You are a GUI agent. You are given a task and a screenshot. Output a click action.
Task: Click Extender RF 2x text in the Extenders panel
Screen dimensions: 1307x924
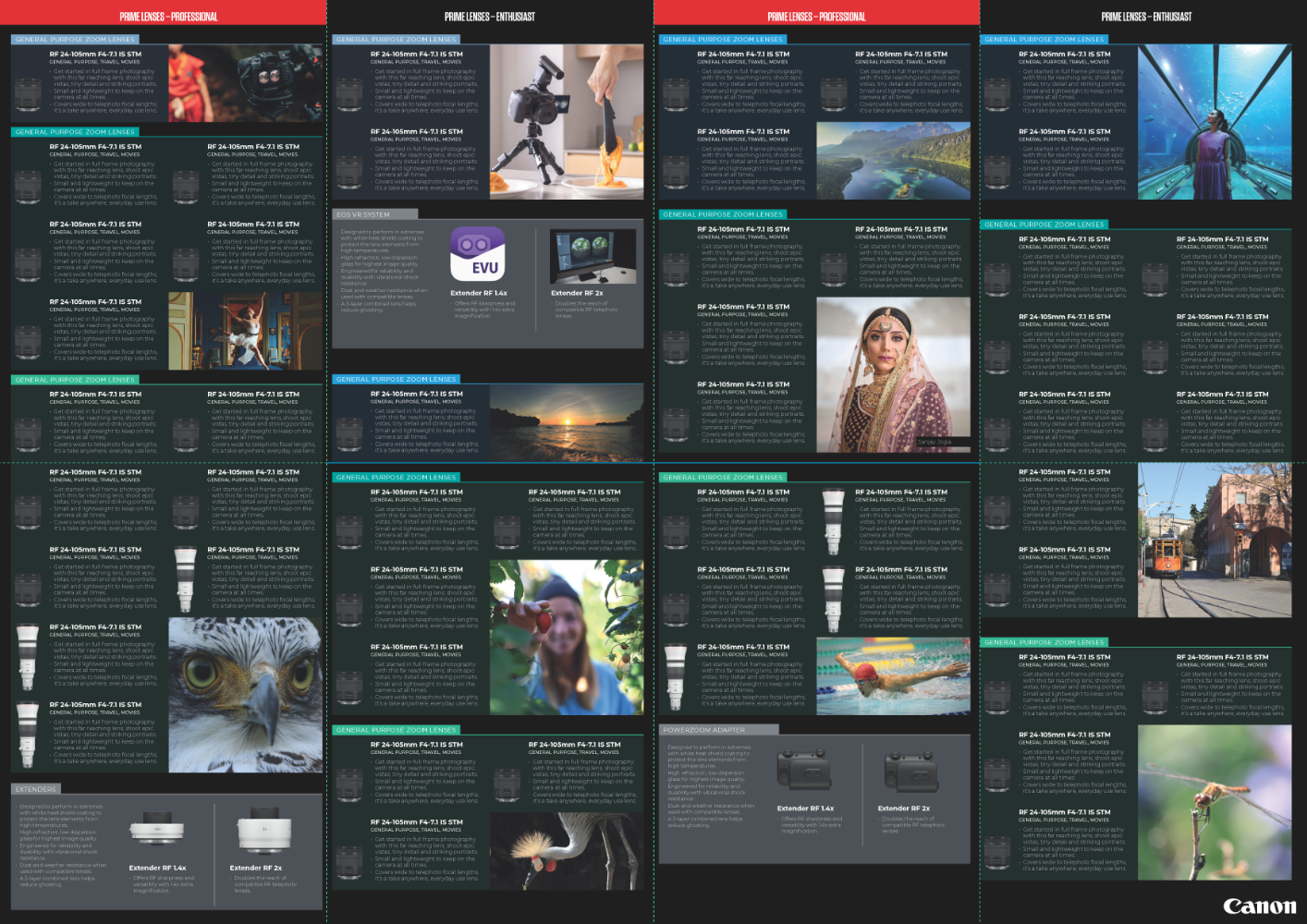coord(256,868)
